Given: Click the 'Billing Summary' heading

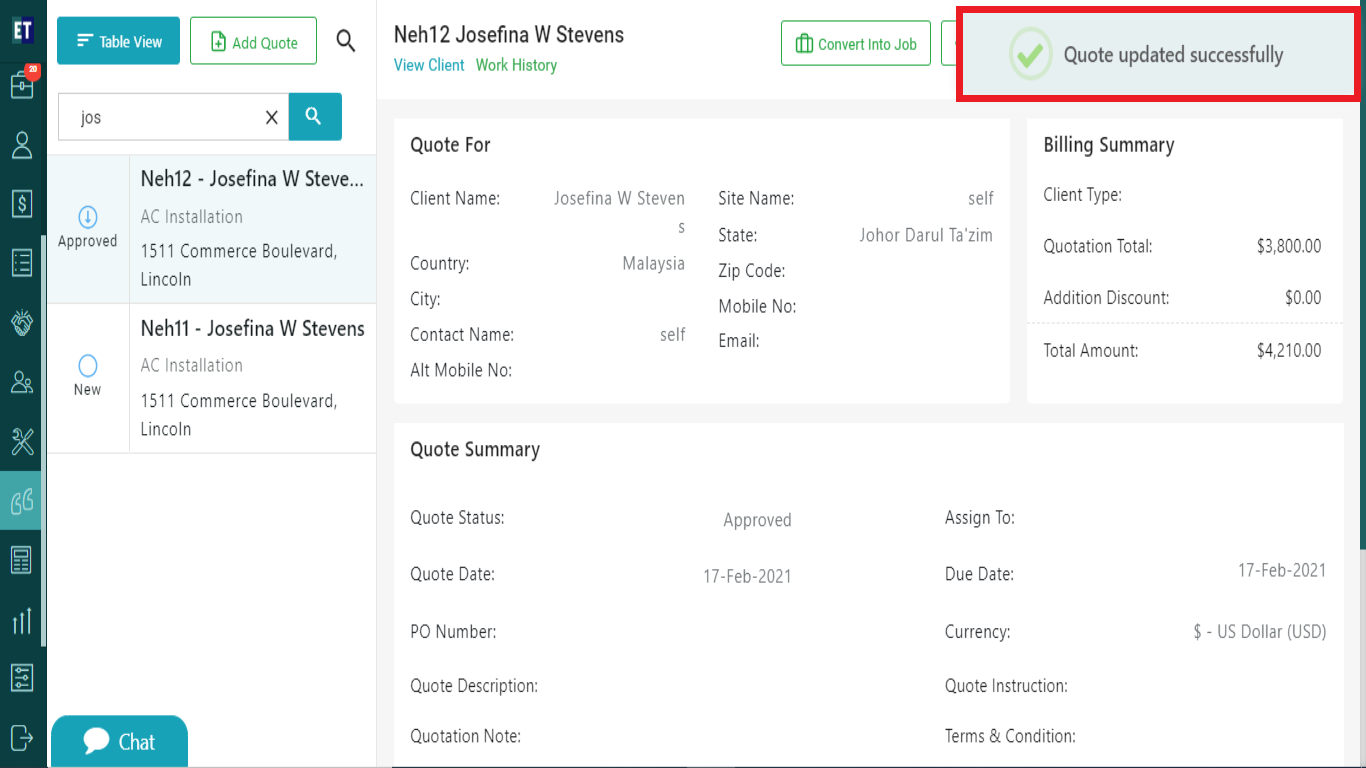Looking at the screenshot, I should tap(1109, 145).
